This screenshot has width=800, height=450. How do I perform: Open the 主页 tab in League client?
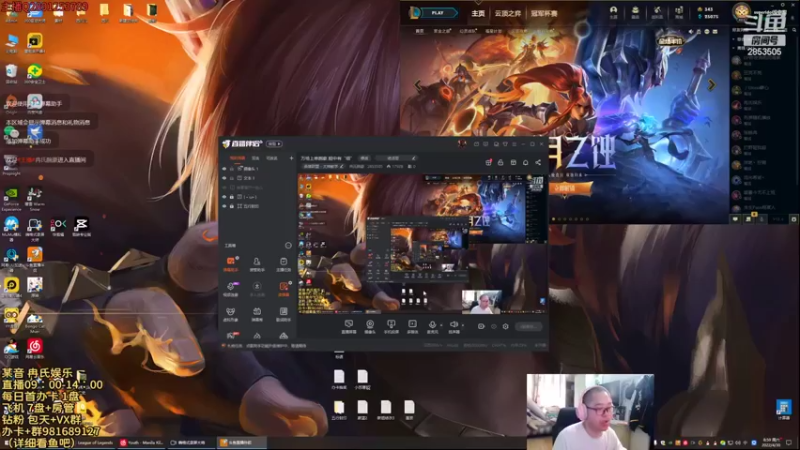(478, 13)
